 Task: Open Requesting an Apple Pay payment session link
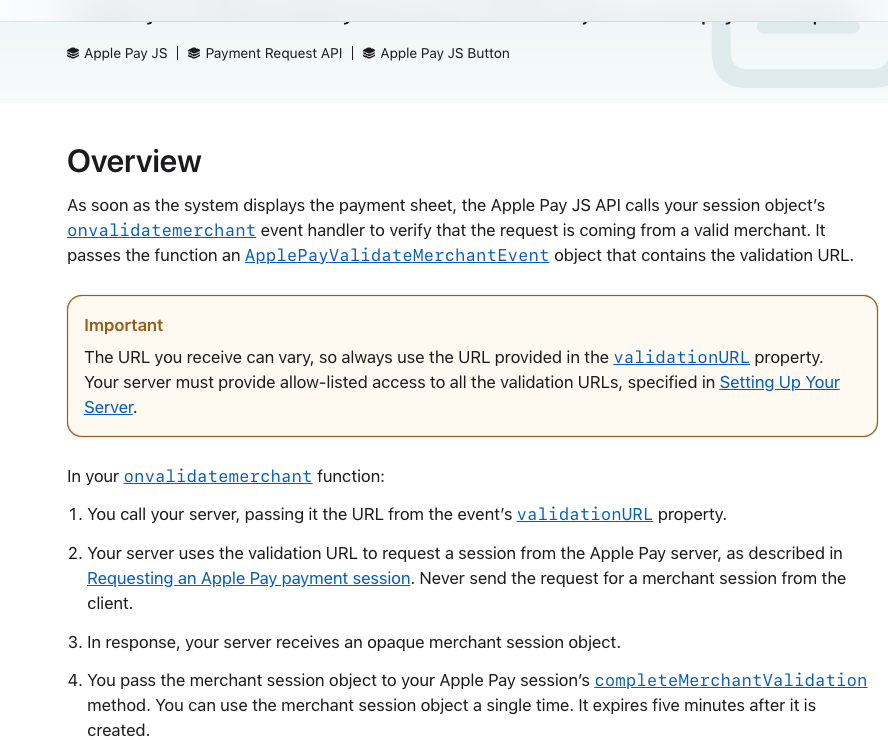pos(249,578)
